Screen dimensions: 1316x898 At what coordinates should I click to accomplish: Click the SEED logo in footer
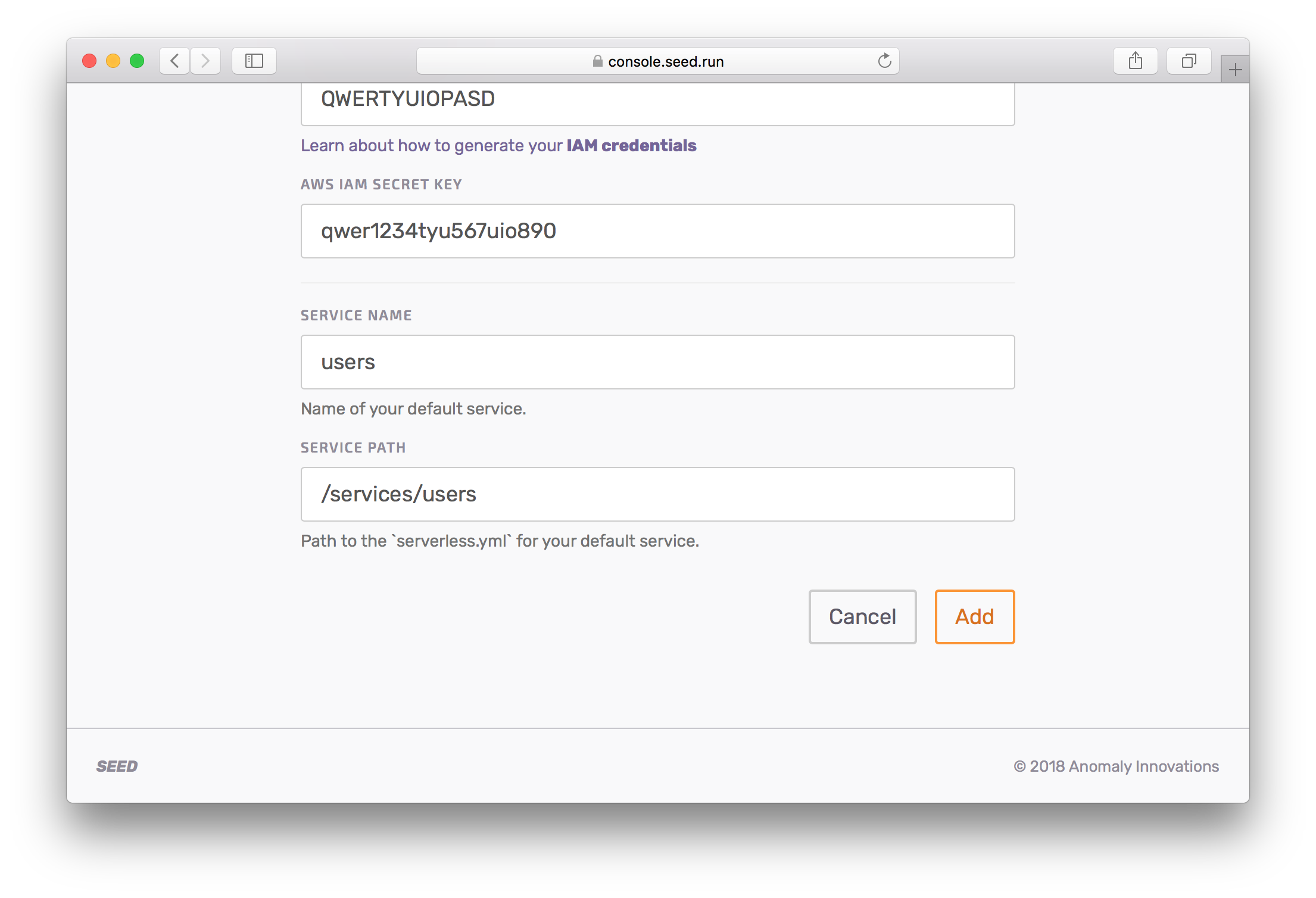pyautogui.click(x=117, y=766)
